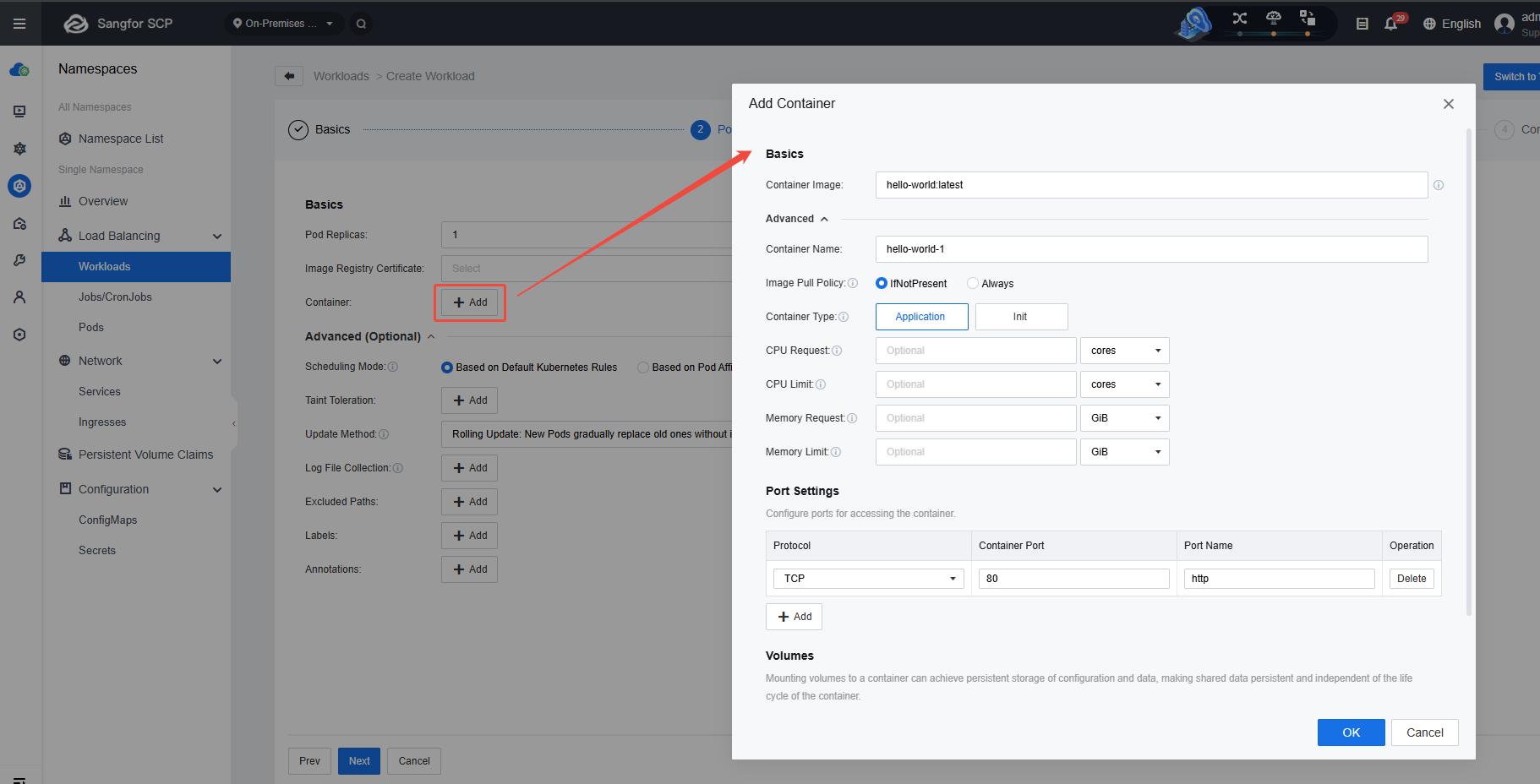Click the hexagon icon in left rail
Viewport: 1540px width, 784px height.
coord(19,335)
